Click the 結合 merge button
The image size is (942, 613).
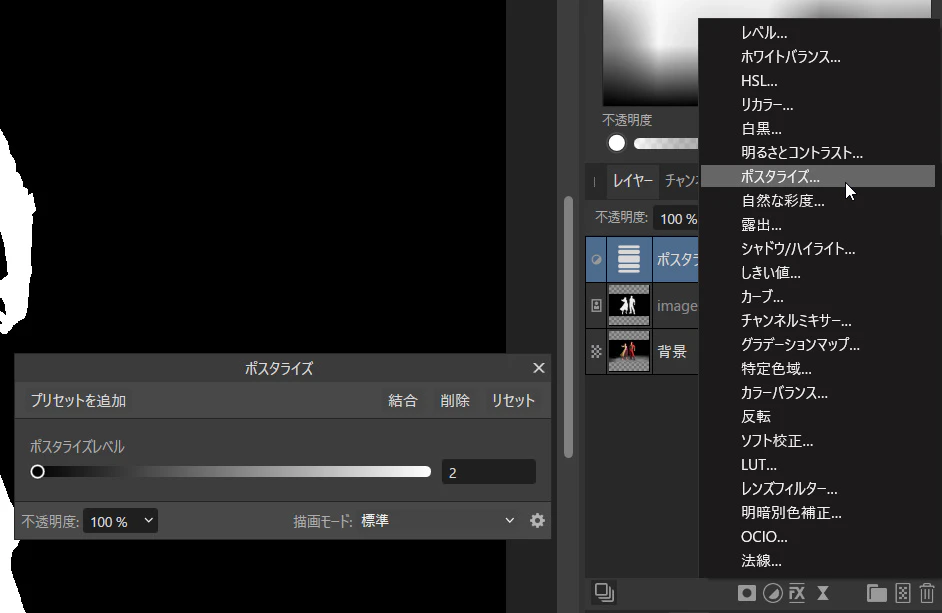click(x=403, y=401)
